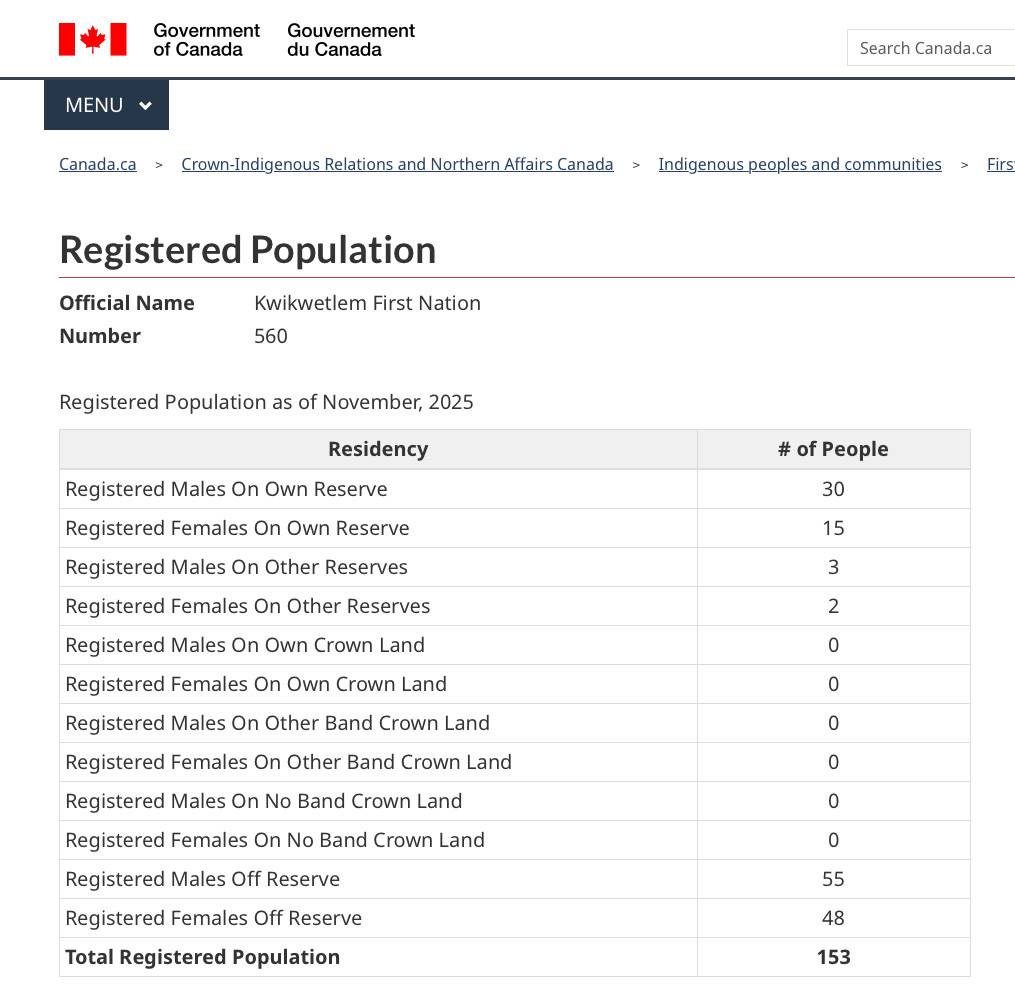Click the Canadian flag logo
1015x991 pixels.
(92, 40)
